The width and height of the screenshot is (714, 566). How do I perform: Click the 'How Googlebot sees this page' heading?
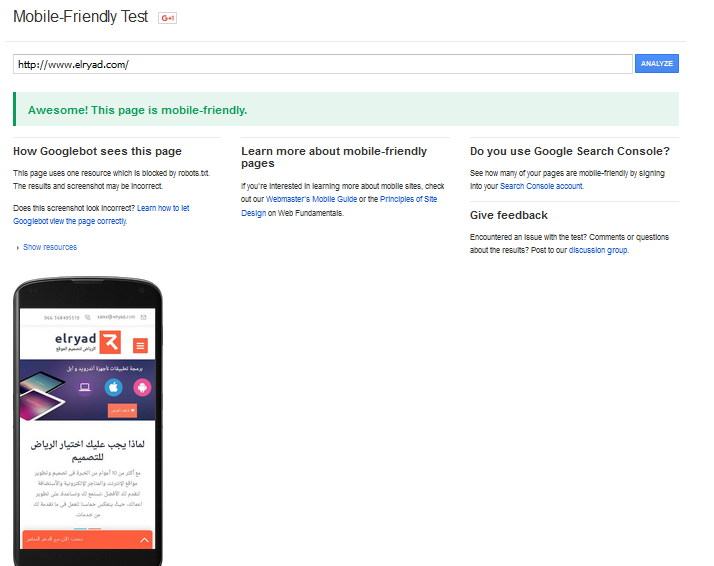tap(97, 151)
